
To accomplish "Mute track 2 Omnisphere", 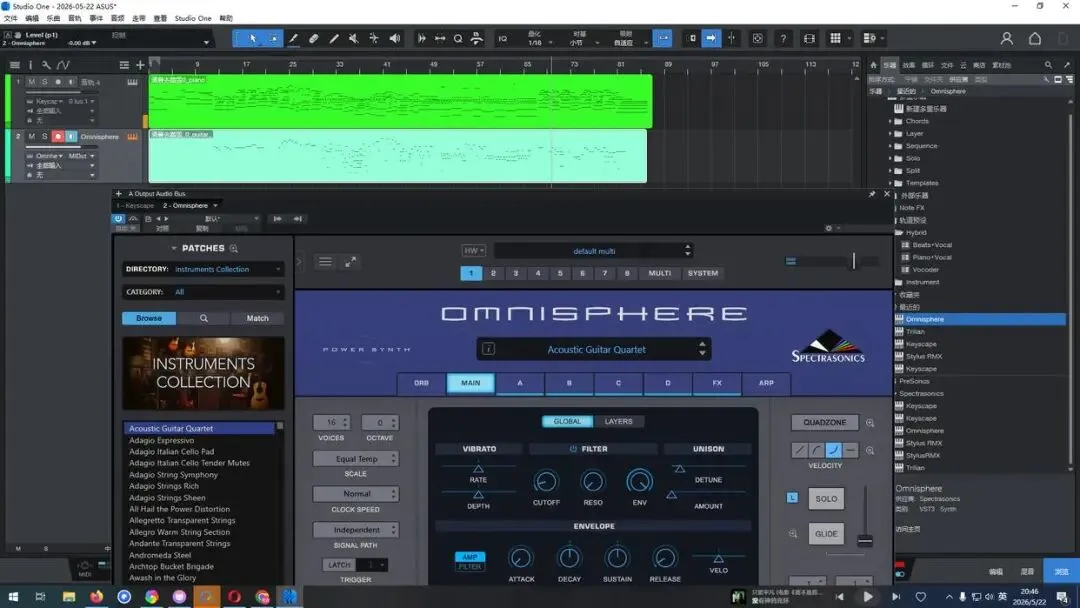I will pos(32,136).
